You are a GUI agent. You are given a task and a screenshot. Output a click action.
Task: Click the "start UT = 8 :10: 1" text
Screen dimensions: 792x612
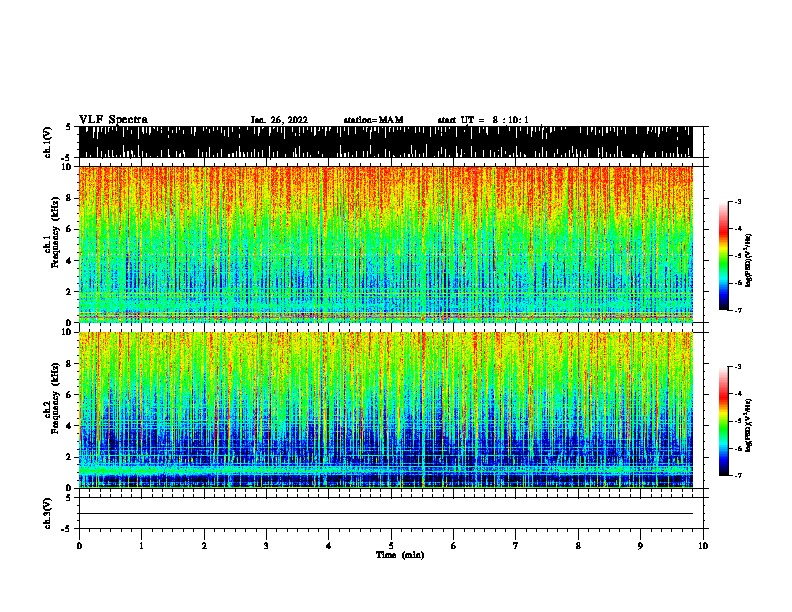(483, 120)
